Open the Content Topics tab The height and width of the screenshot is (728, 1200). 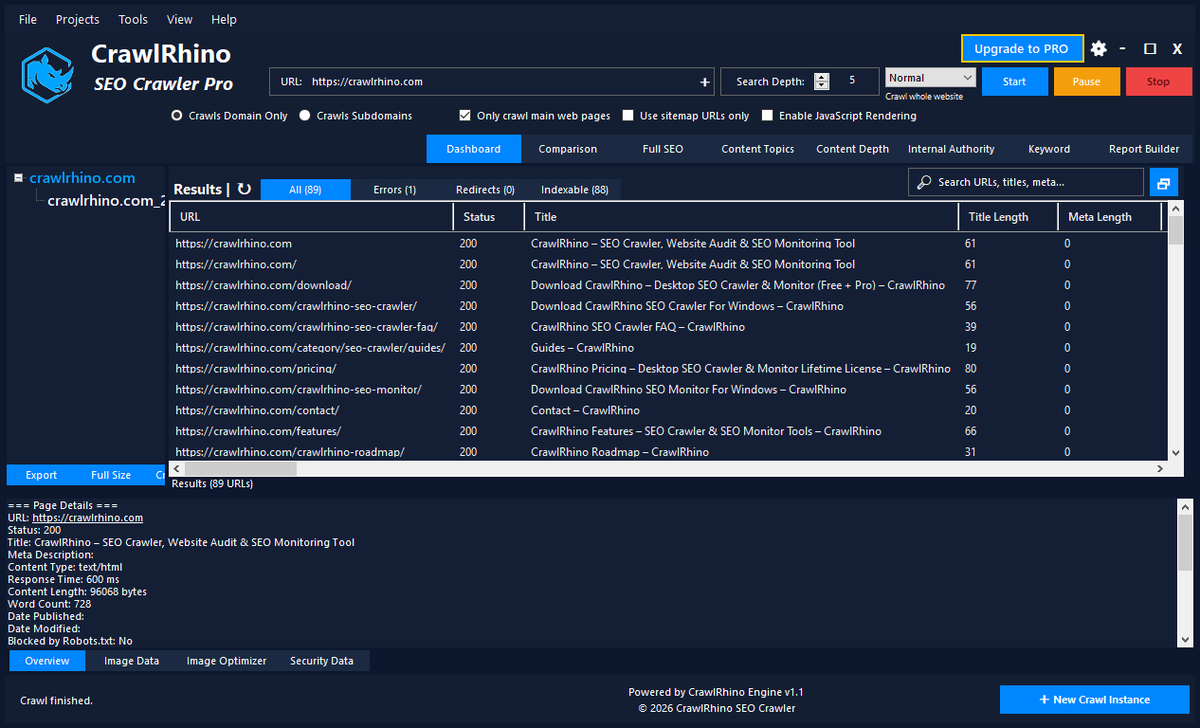pos(758,149)
